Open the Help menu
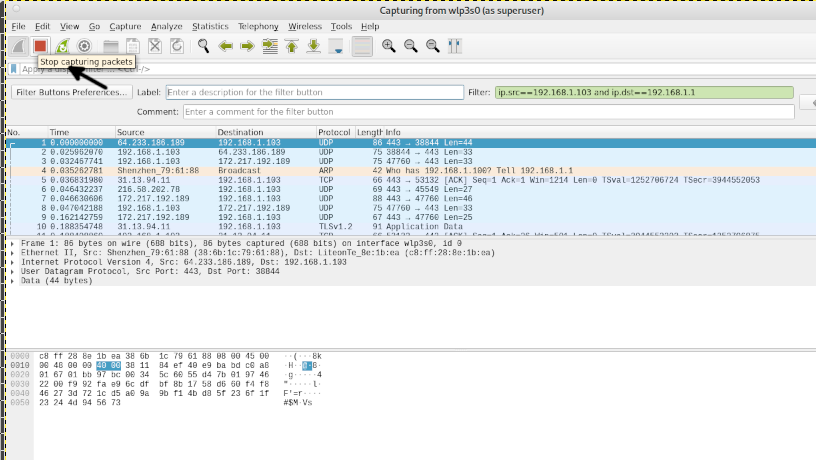This screenshot has height=460, width=816. pos(369,27)
